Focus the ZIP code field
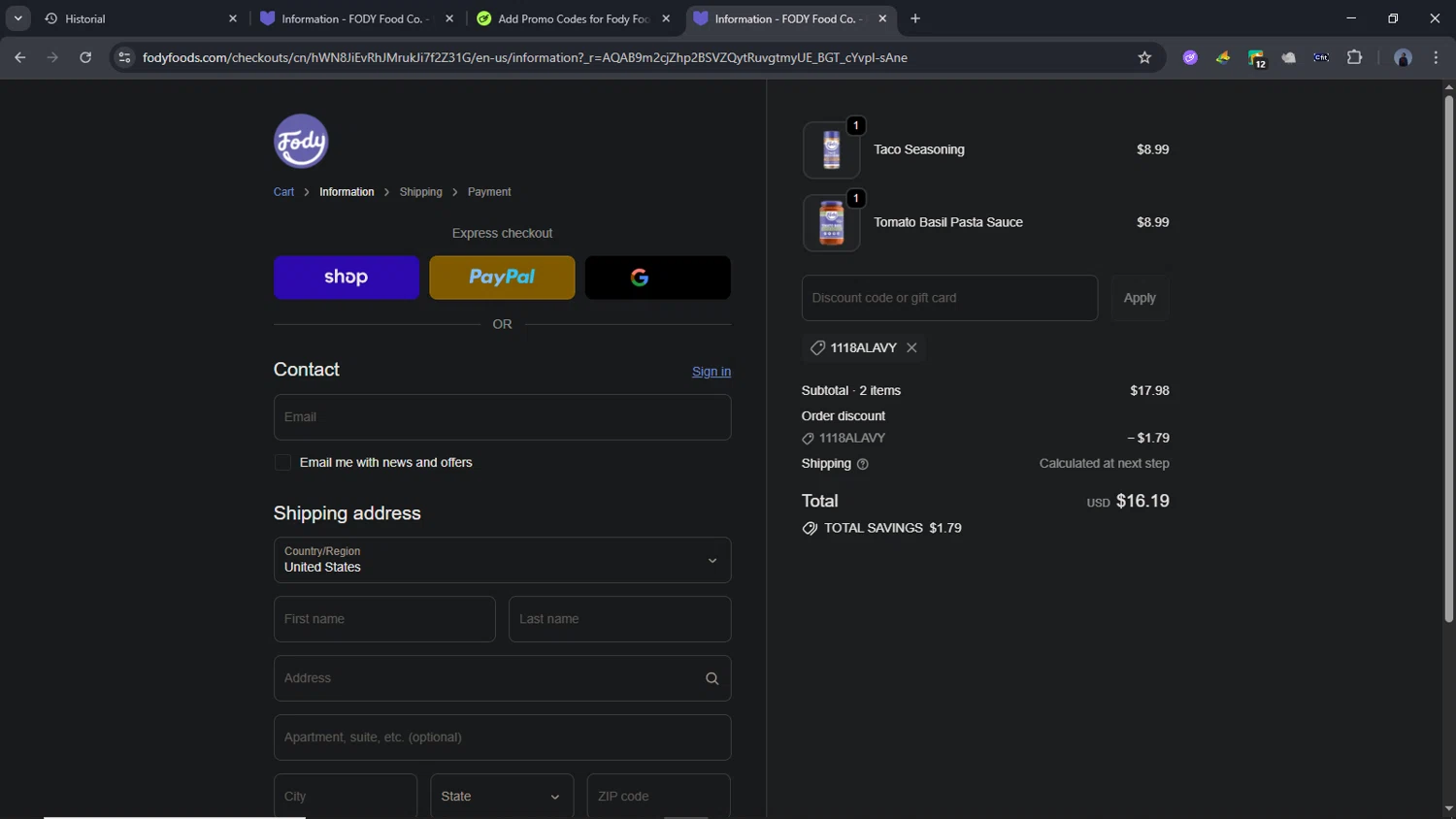Viewport: 1456px width, 819px height. click(x=658, y=797)
